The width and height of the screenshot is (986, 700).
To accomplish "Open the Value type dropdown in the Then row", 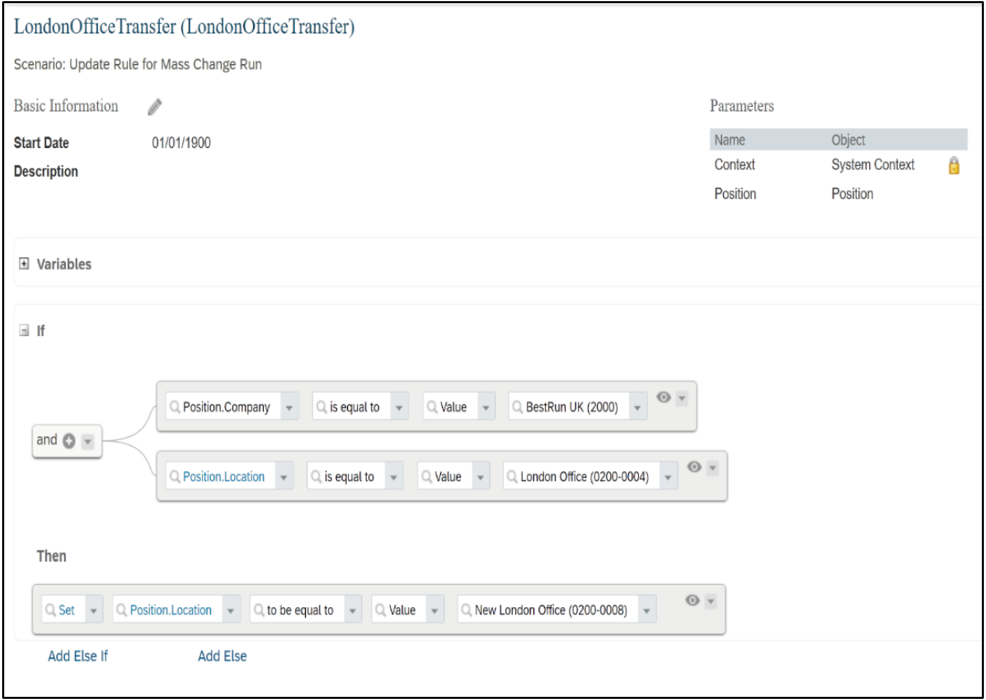I will coord(435,610).
